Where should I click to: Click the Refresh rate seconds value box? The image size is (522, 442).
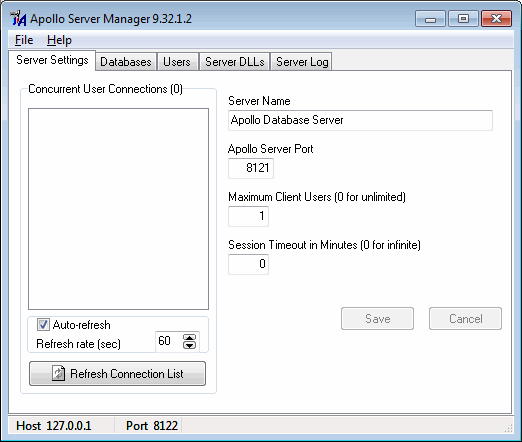169,341
